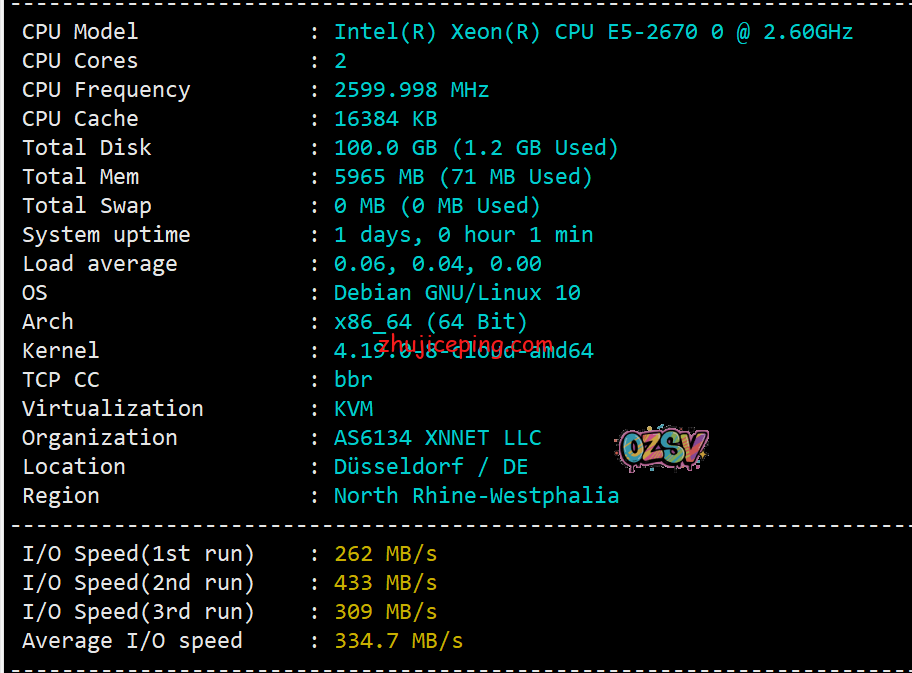
Task: Select the 'Organization' label
Action: [100, 438]
